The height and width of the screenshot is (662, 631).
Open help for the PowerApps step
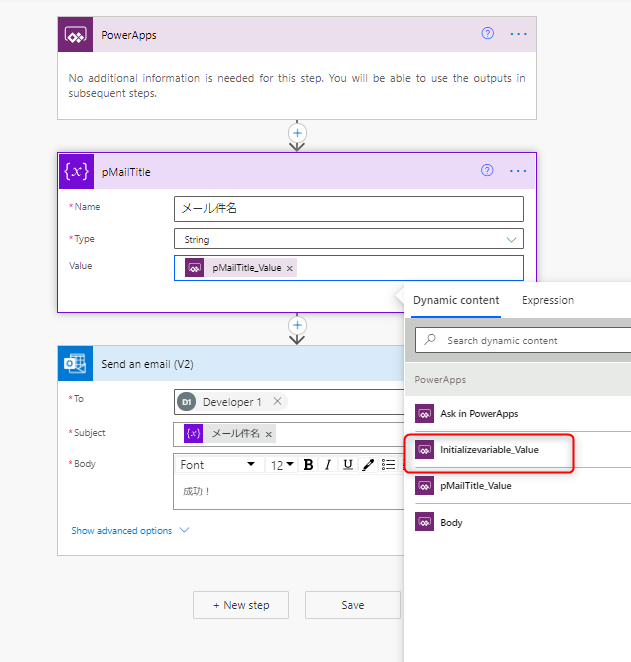click(x=487, y=33)
